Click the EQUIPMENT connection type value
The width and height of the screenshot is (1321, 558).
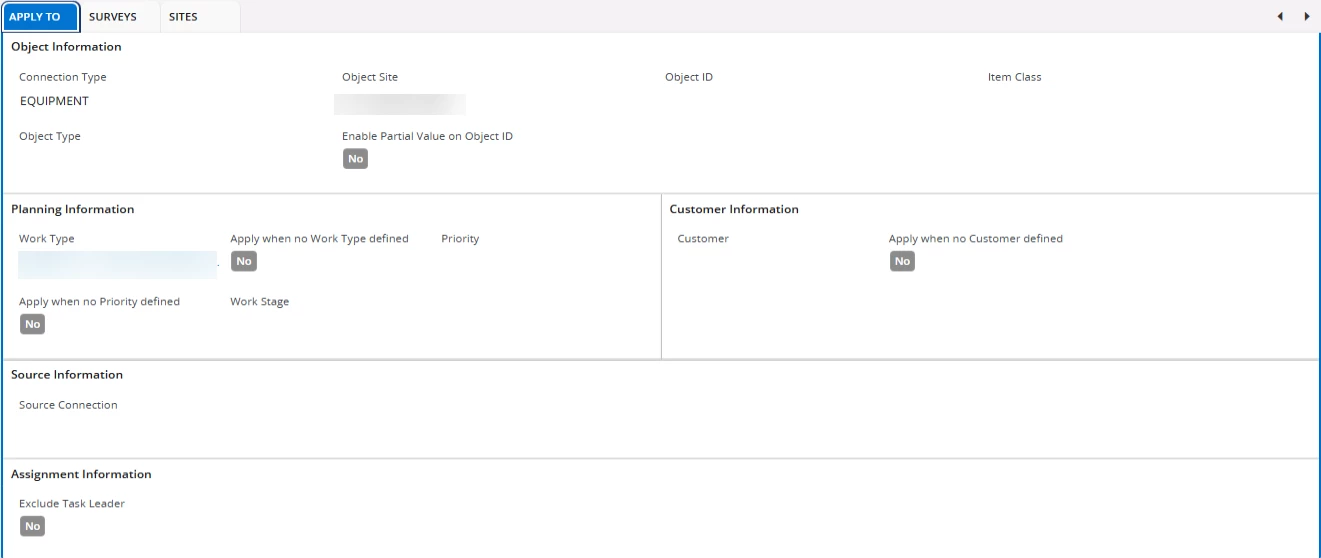[54, 101]
